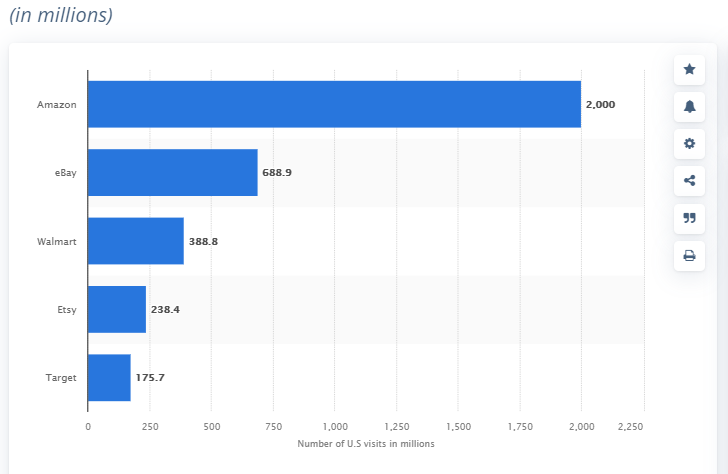Click the 1,000 x-axis tick label
728x474 pixels.
tap(335, 427)
